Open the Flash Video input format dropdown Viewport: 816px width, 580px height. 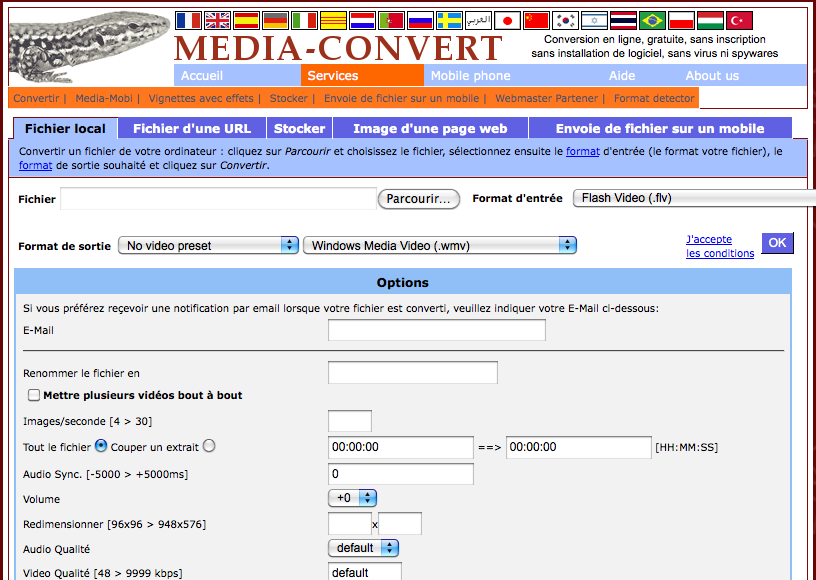[x=694, y=198]
